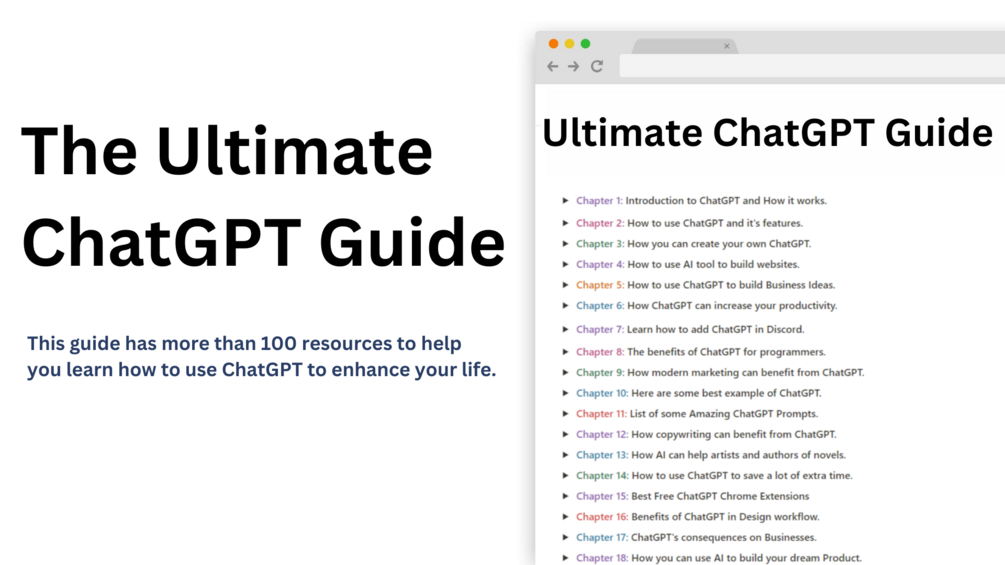Click 'ChatGPT's consequences on Businesses.'
This screenshot has width=1005, height=565.
point(724,537)
